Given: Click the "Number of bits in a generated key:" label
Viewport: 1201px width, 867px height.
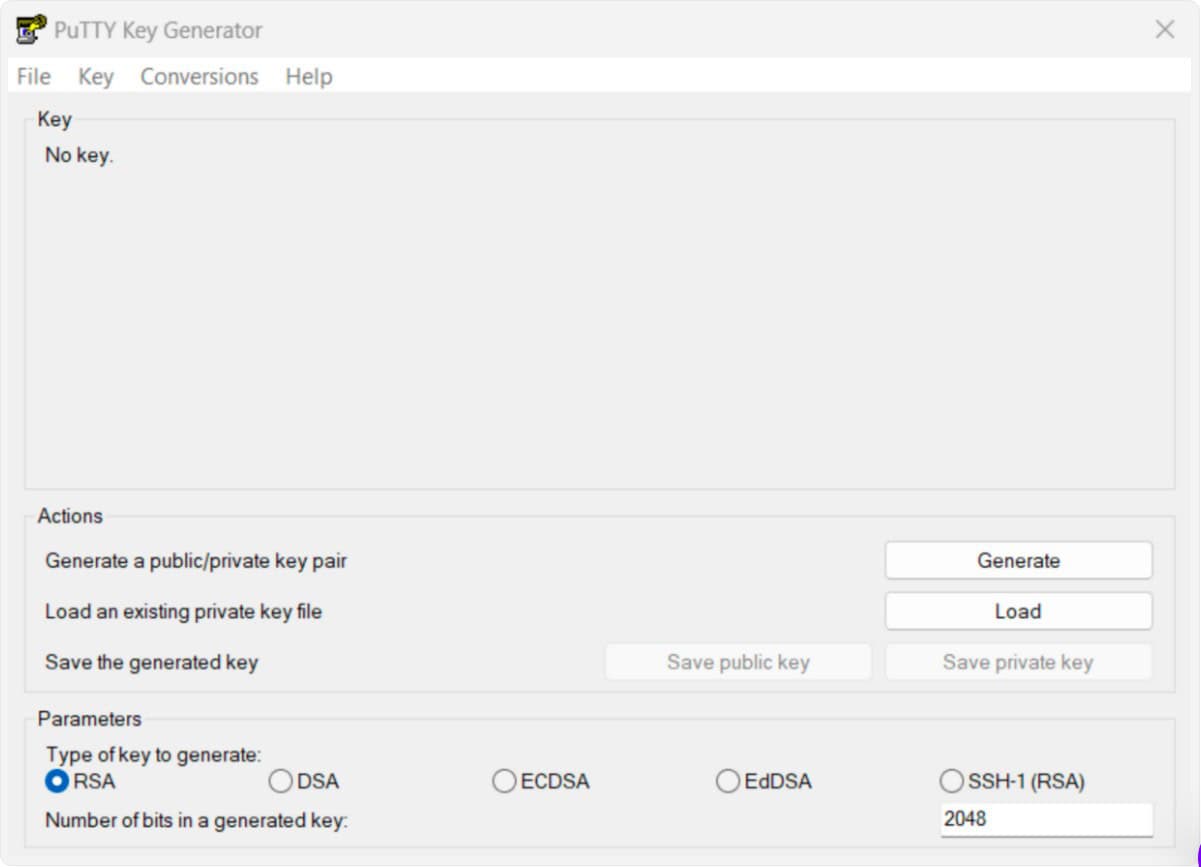Looking at the screenshot, I should [196, 821].
